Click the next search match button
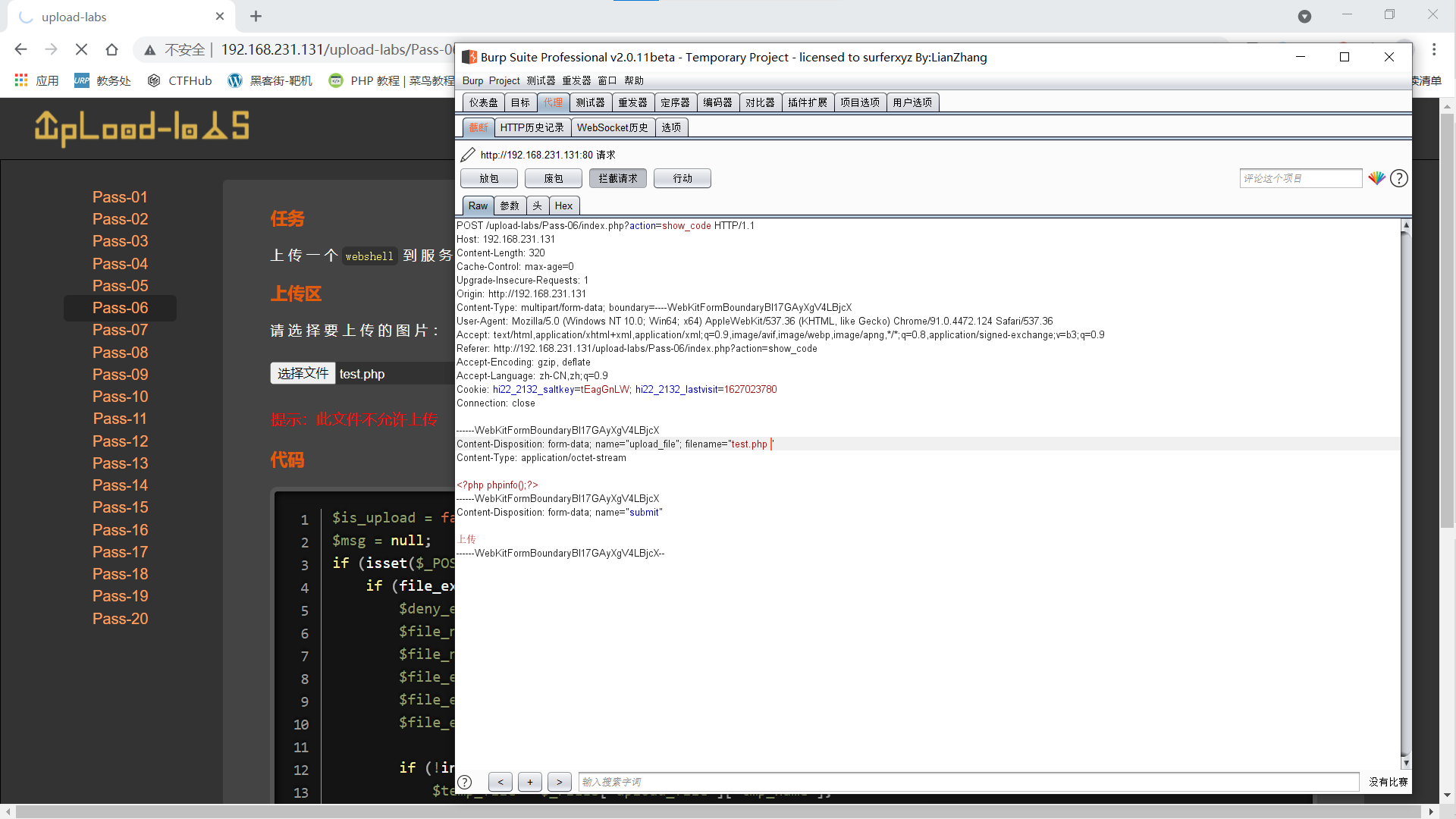This screenshot has height=819, width=1456. pyautogui.click(x=560, y=782)
